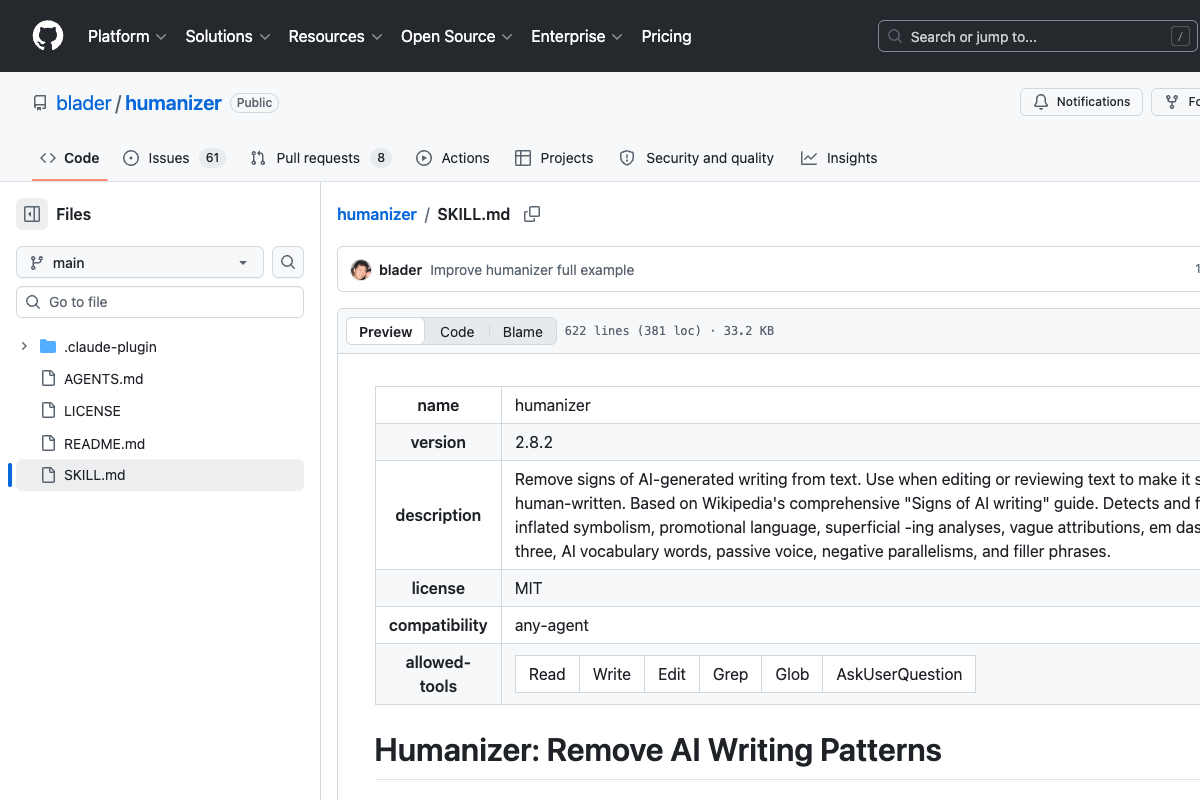This screenshot has height=800, width=1200.
Task: Switch to the Blame view
Action: (522, 332)
